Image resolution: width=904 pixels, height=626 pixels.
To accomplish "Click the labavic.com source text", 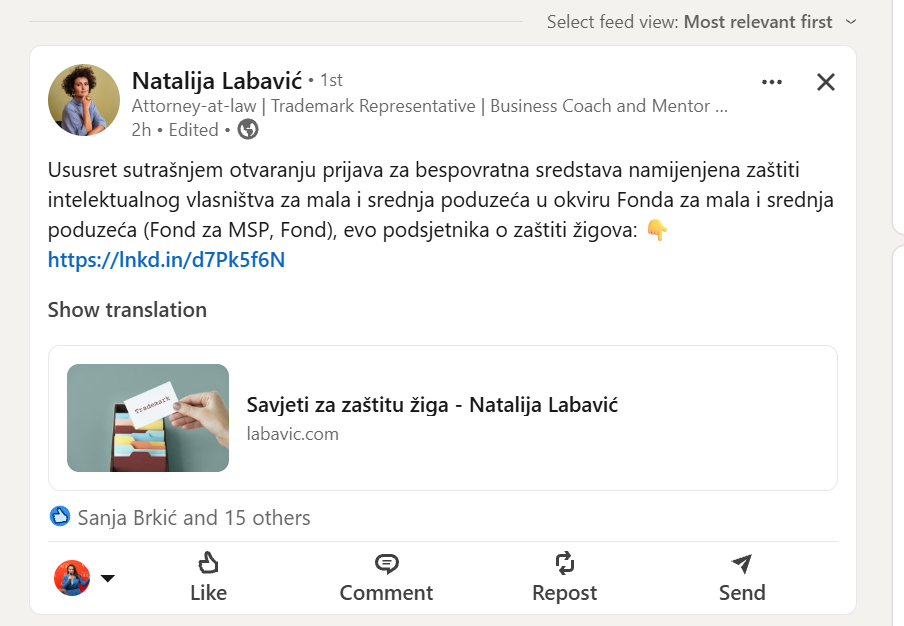I will (293, 434).
